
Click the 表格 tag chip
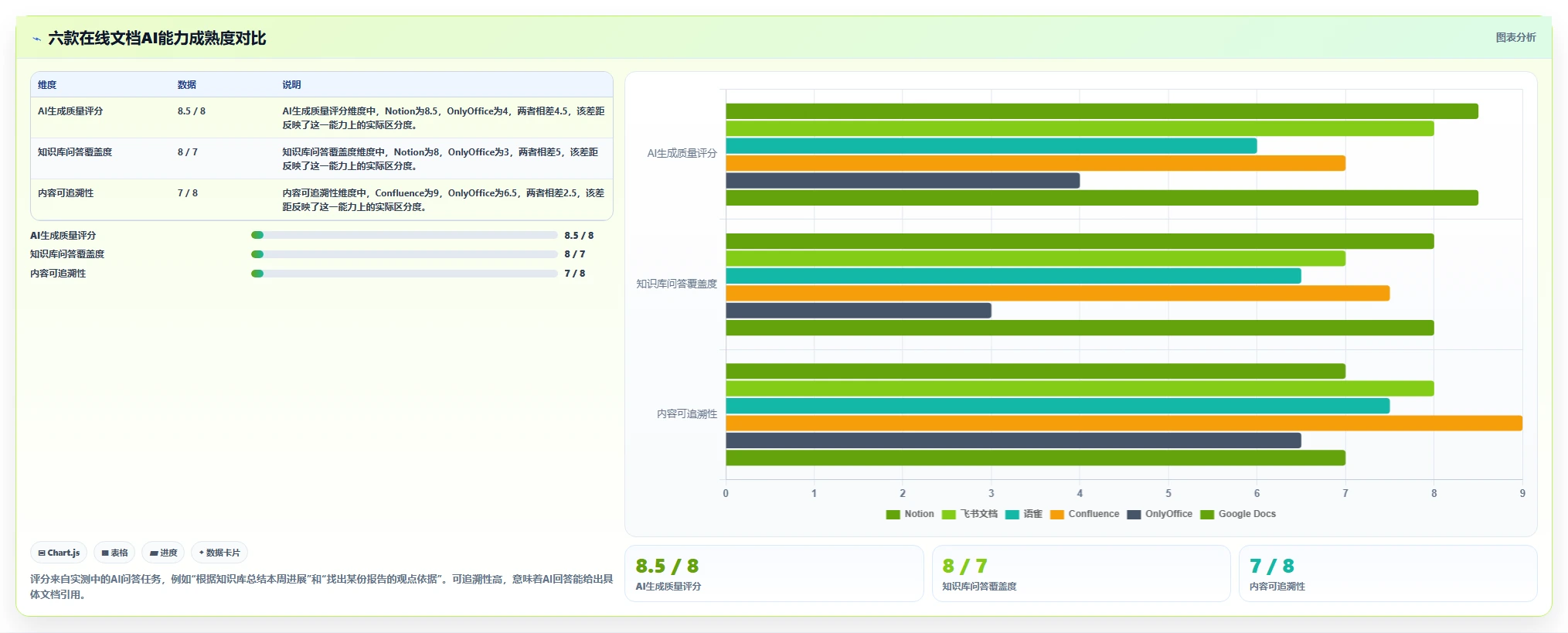[x=114, y=553]
